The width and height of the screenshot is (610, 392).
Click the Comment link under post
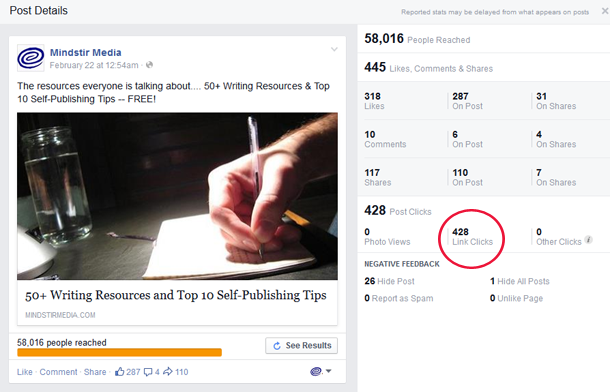click(58, 372)
